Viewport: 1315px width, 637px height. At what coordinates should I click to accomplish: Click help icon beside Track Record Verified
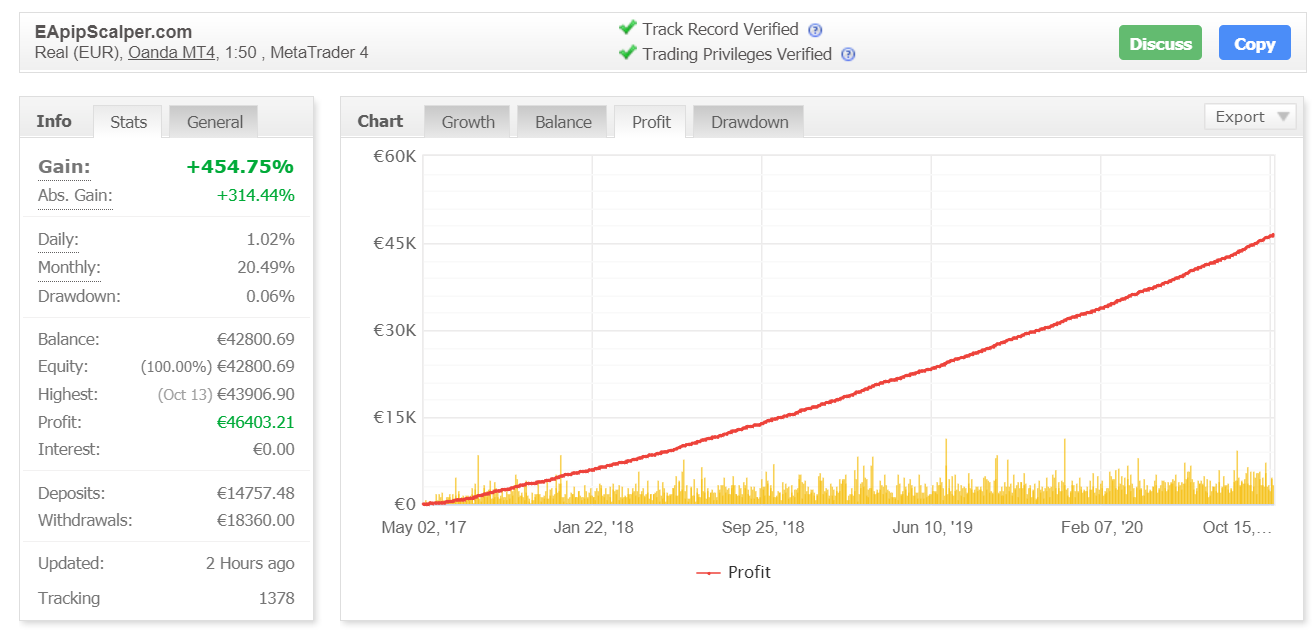[x=815, y=30]
